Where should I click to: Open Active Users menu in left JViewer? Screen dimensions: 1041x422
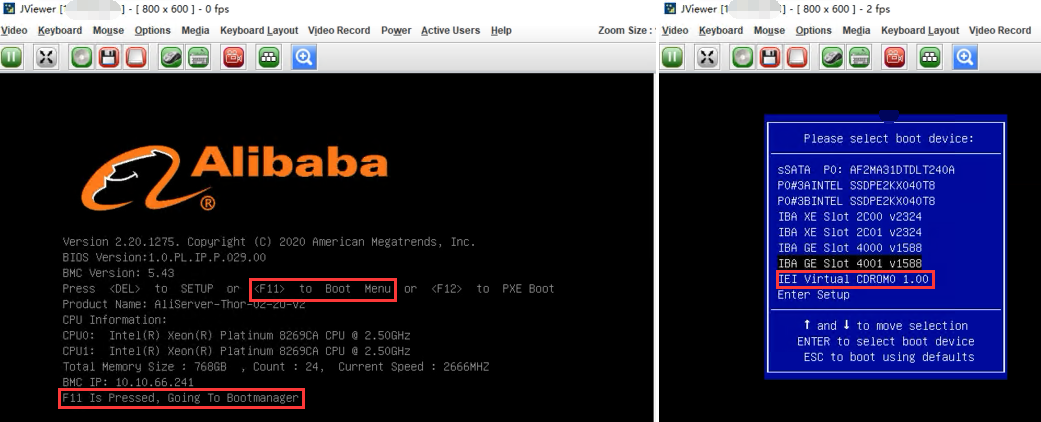(451, 31)
